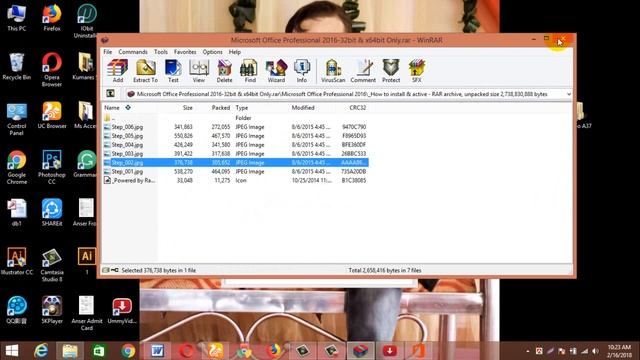Click the Windows Start button

12,351
